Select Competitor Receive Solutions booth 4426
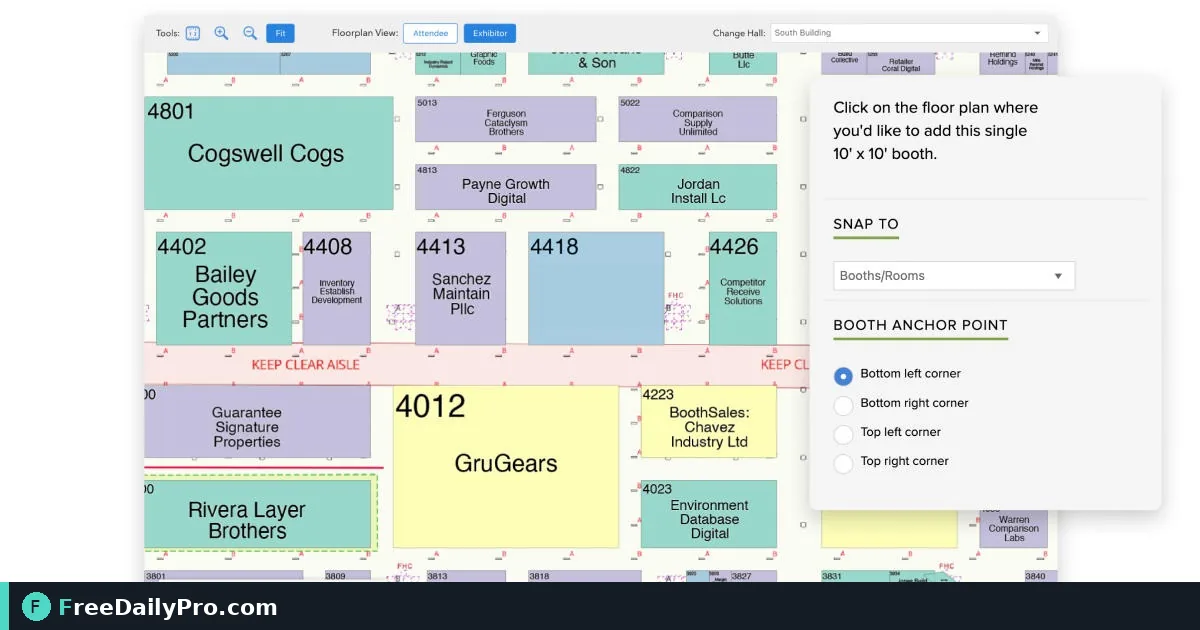Screen dimensions: 1200x630 tap(743, 289)
